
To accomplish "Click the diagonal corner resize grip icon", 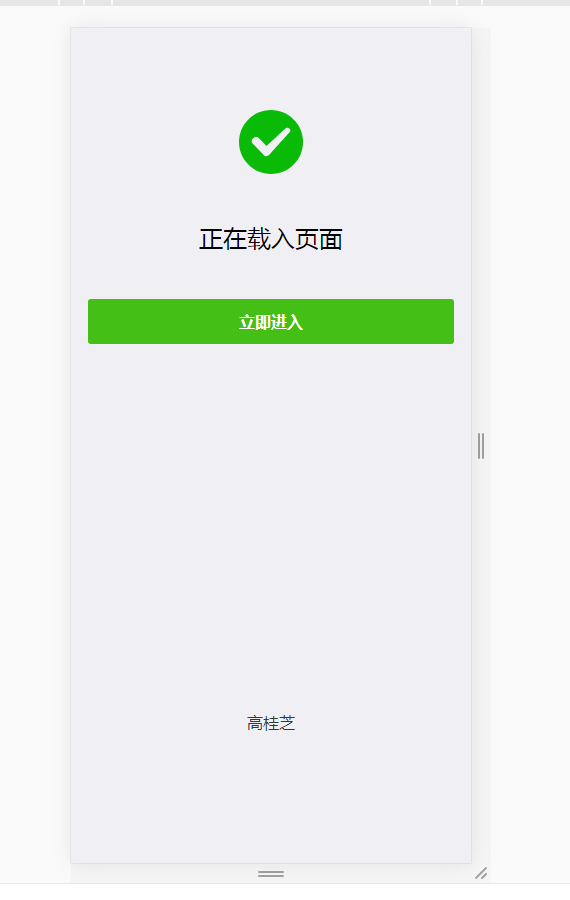I will click(481, 874).
